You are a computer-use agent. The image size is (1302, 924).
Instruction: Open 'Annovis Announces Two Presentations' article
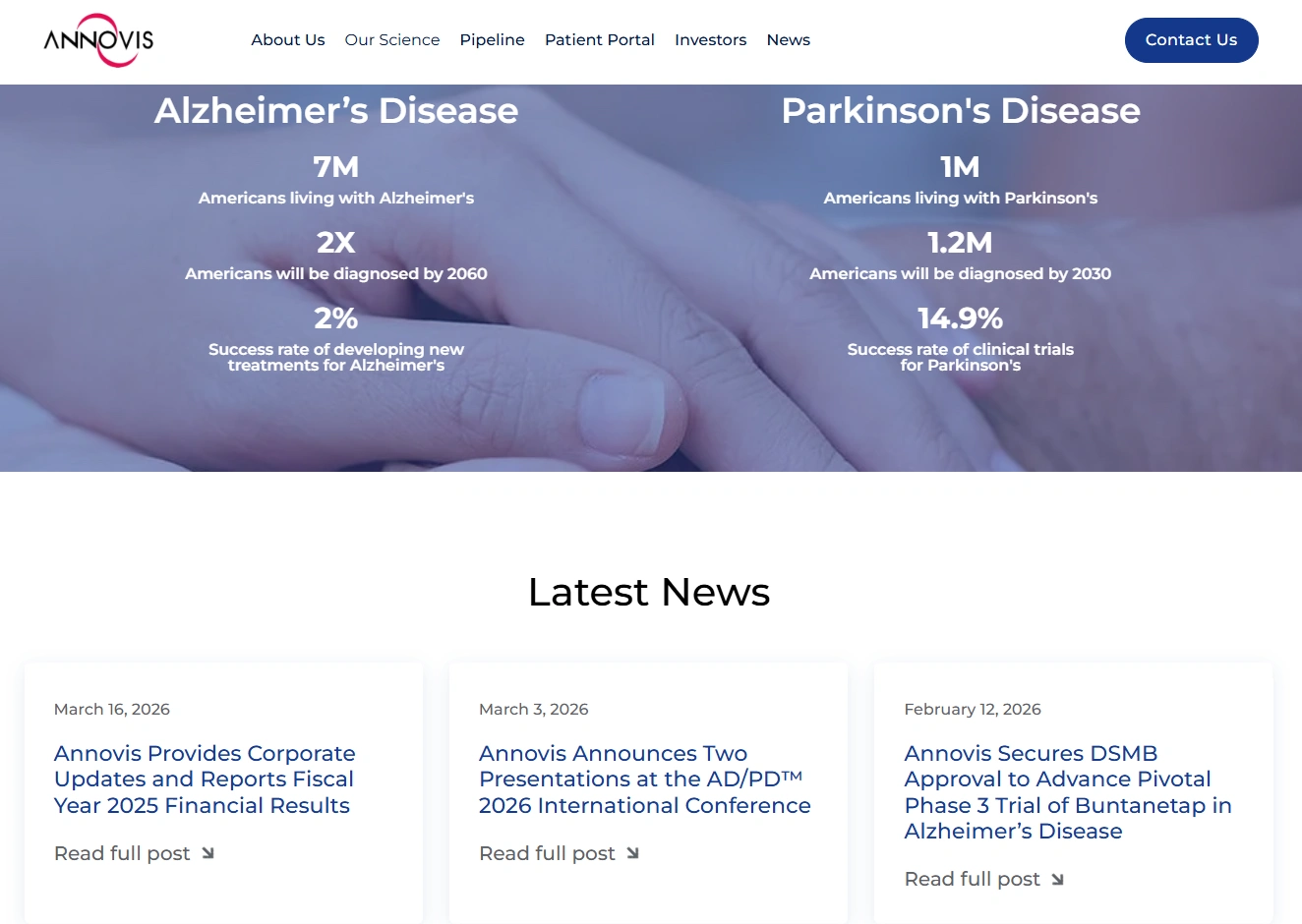[645, 780]
